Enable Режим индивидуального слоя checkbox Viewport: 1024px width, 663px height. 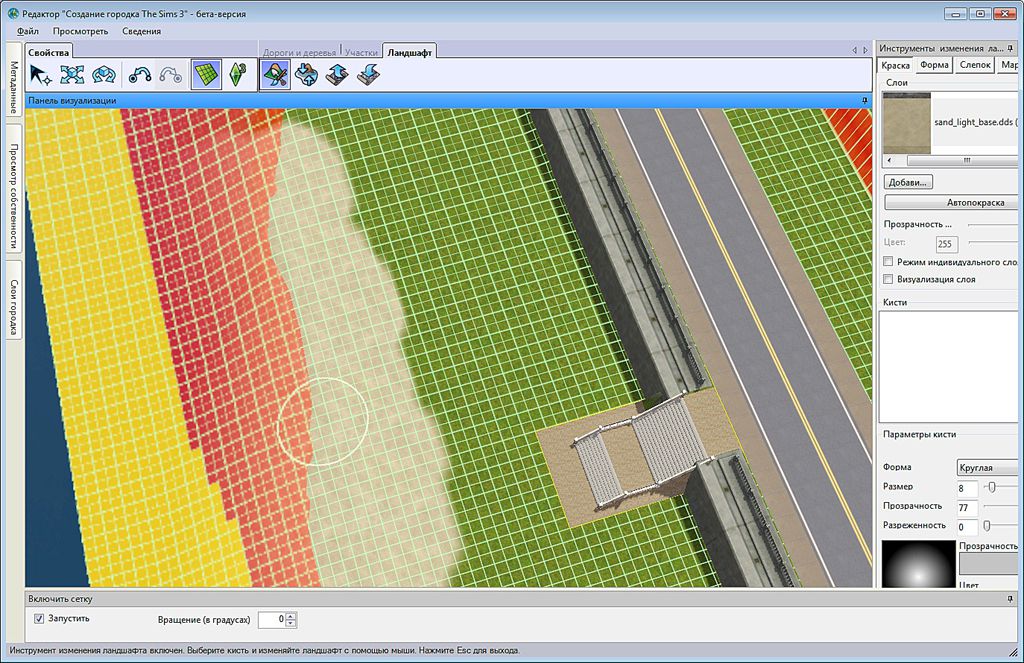(x=888, y=261)
